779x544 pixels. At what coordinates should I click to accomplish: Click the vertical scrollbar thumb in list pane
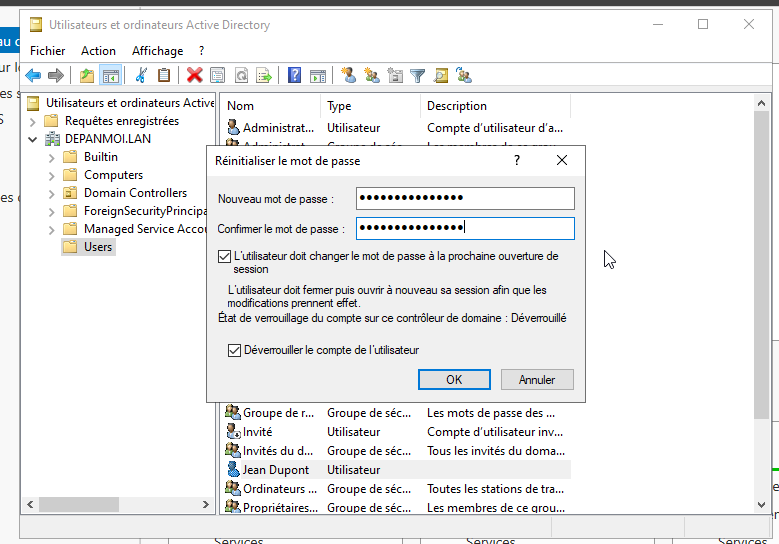(x=761, y=265)
